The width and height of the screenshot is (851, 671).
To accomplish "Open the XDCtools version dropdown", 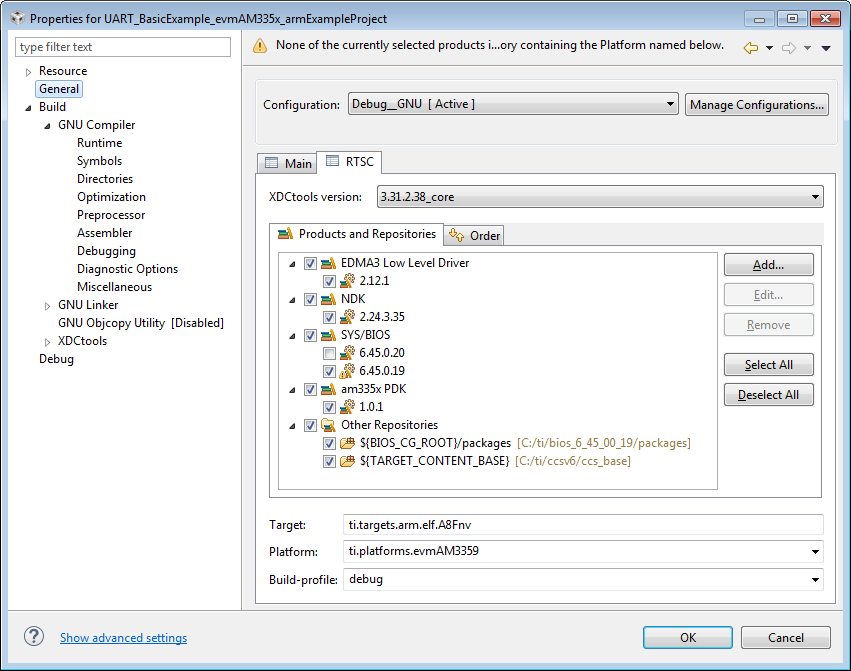I will pyautogui.click(x=600, y=197).
